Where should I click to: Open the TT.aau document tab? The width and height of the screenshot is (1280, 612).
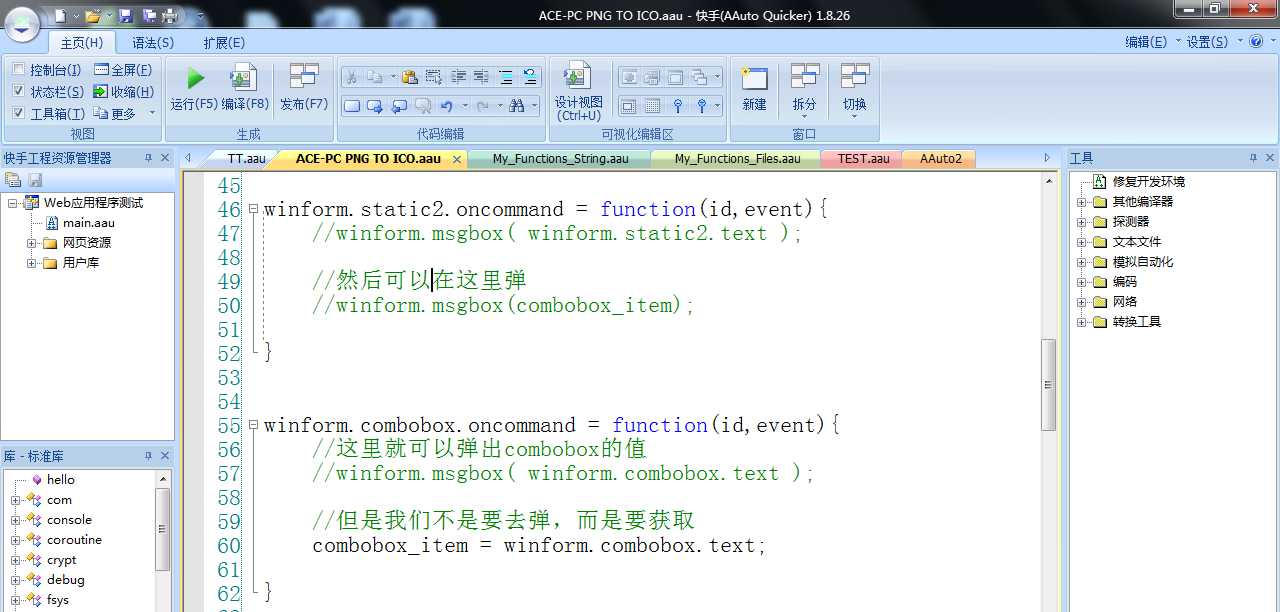(246, 159)
